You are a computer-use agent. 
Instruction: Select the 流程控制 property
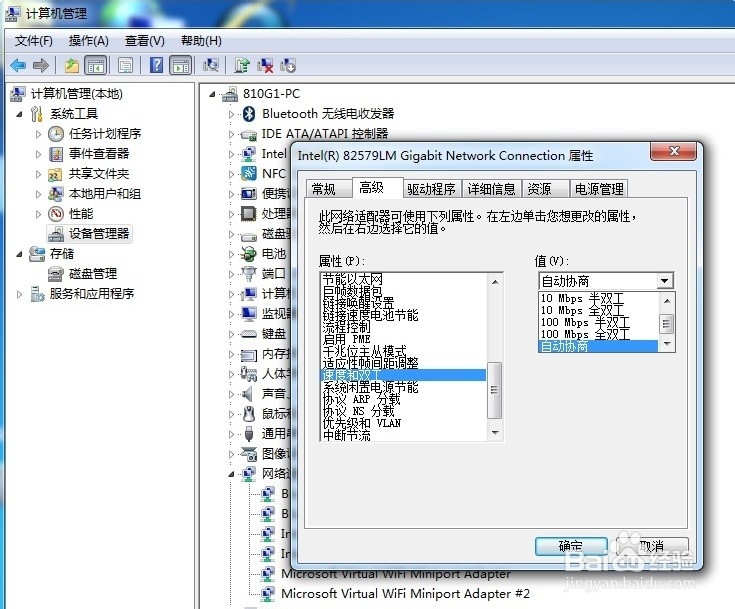pos(403,327)
